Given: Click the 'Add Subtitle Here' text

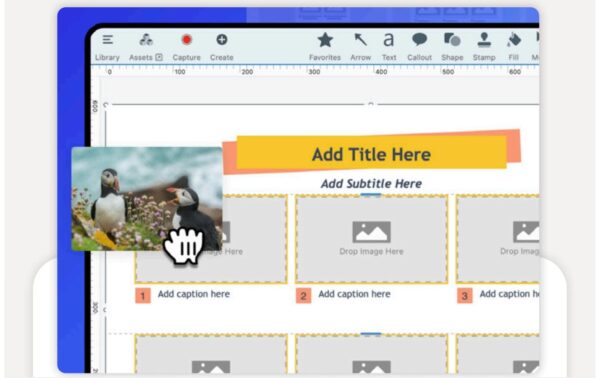Looking at the screenshot, I should (371, 184).
